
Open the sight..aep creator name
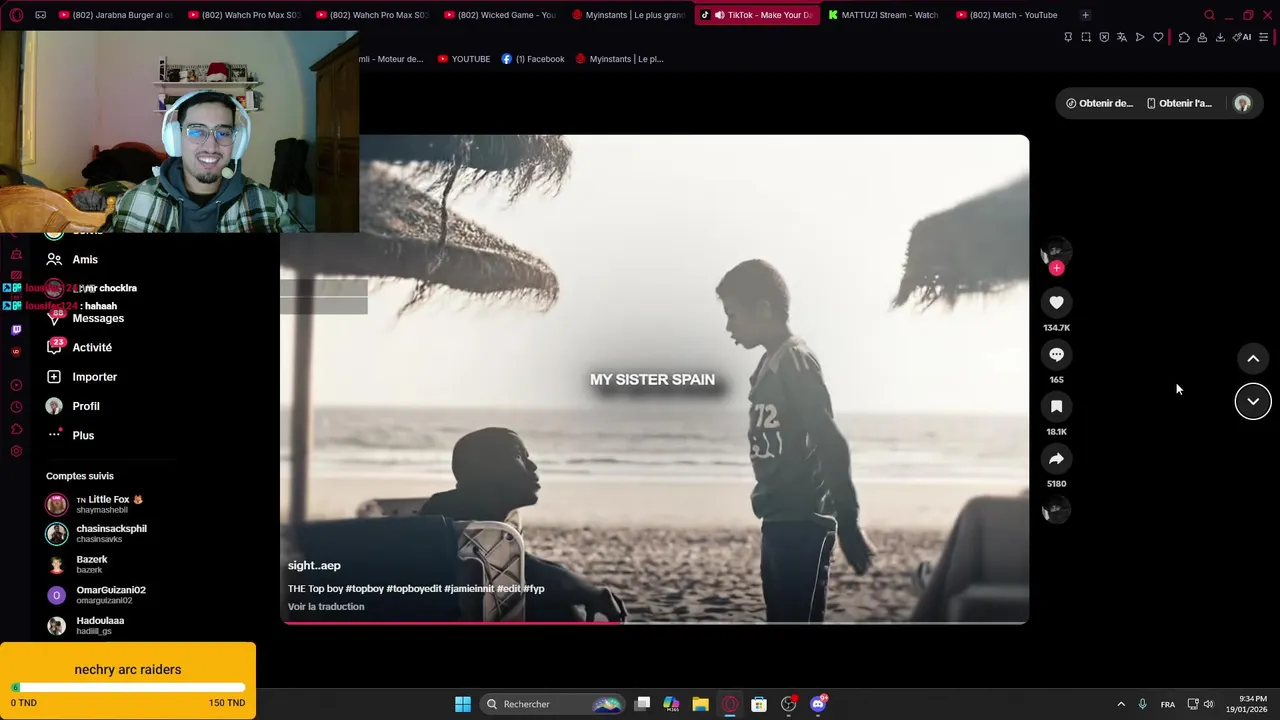point(314,566)
